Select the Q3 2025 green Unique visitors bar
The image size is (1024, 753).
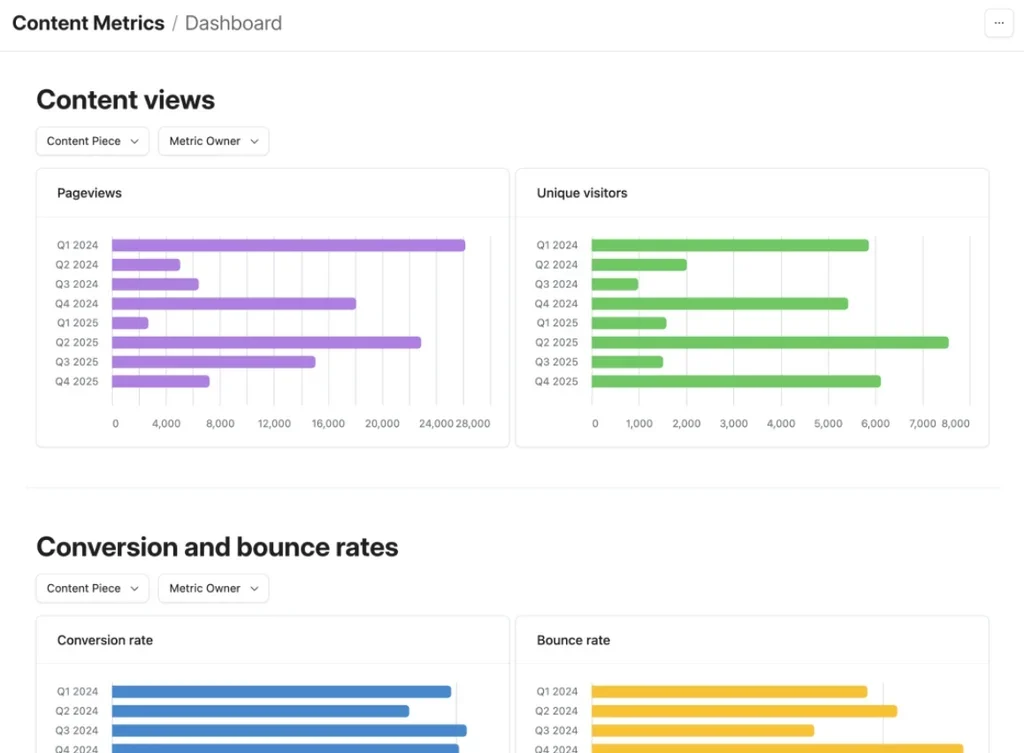click(628, 362)
